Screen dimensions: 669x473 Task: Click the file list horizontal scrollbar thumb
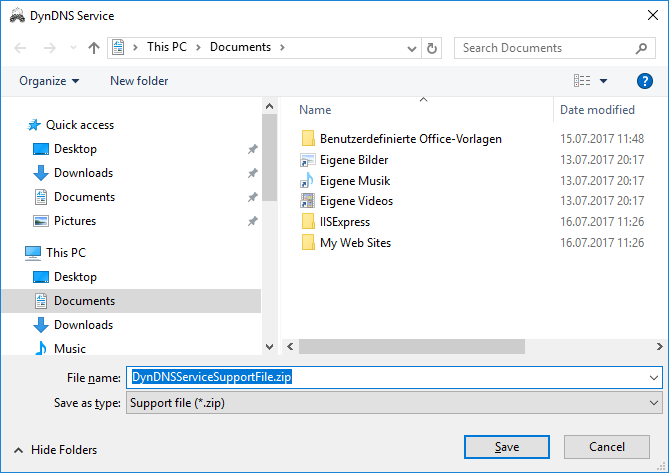coord(412,346)
